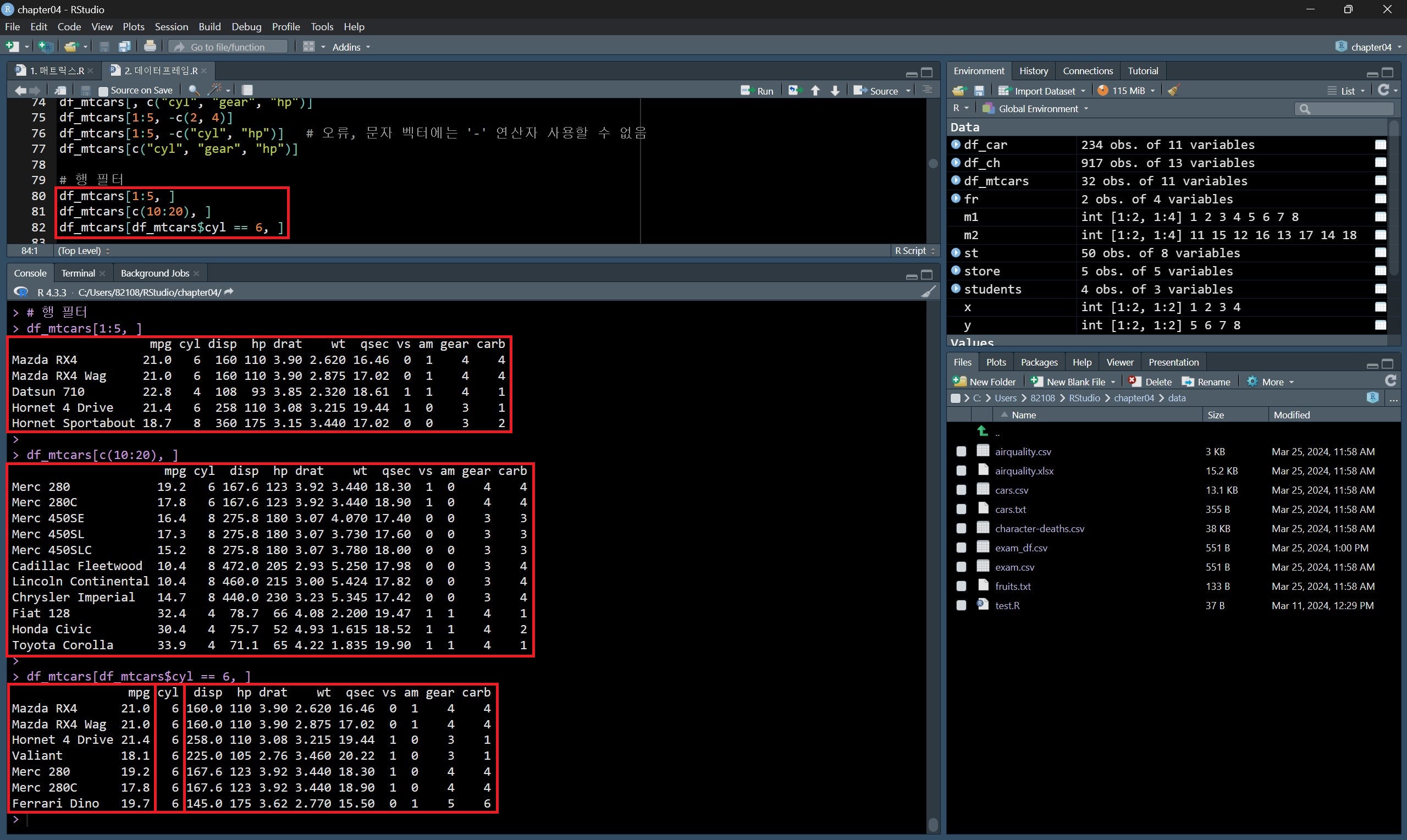Refresh the Files pane listing

(1390, 381)
